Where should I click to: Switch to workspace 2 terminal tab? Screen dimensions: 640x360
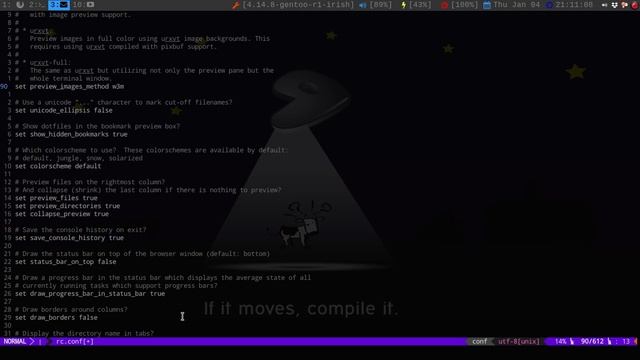[x=36, y=5]
